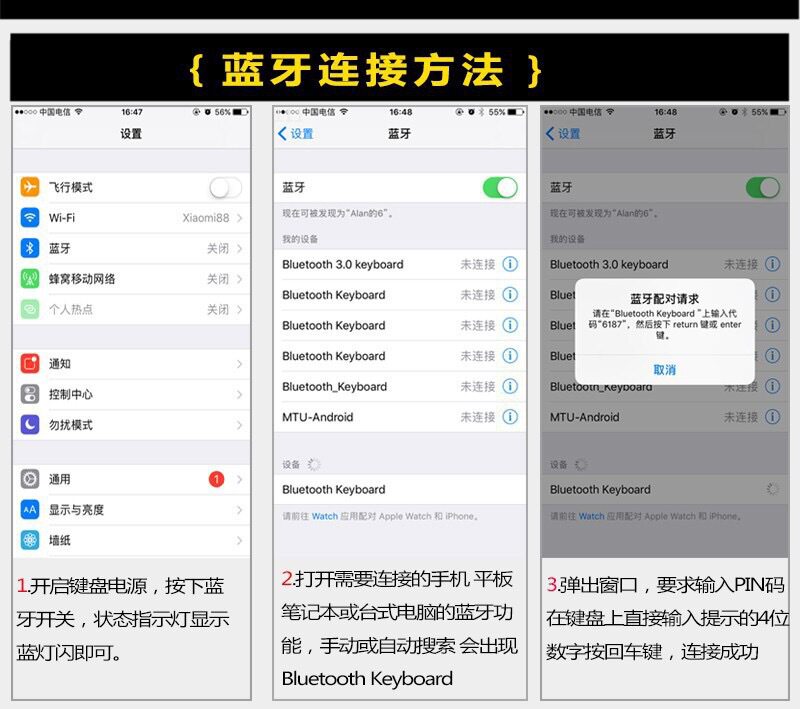
Task: Open Do Not Disturb (勿扰模式) chevron
Action: coord(239,425)
